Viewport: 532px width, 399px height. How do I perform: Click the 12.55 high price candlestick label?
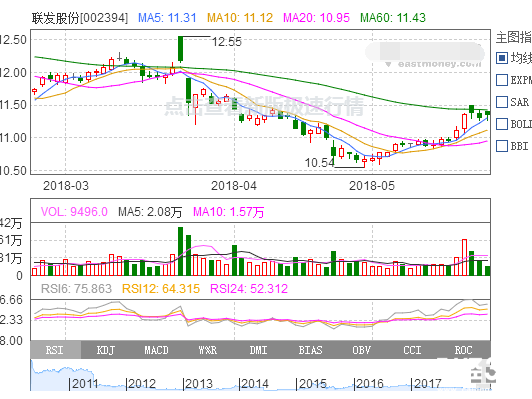click(227, 42)
